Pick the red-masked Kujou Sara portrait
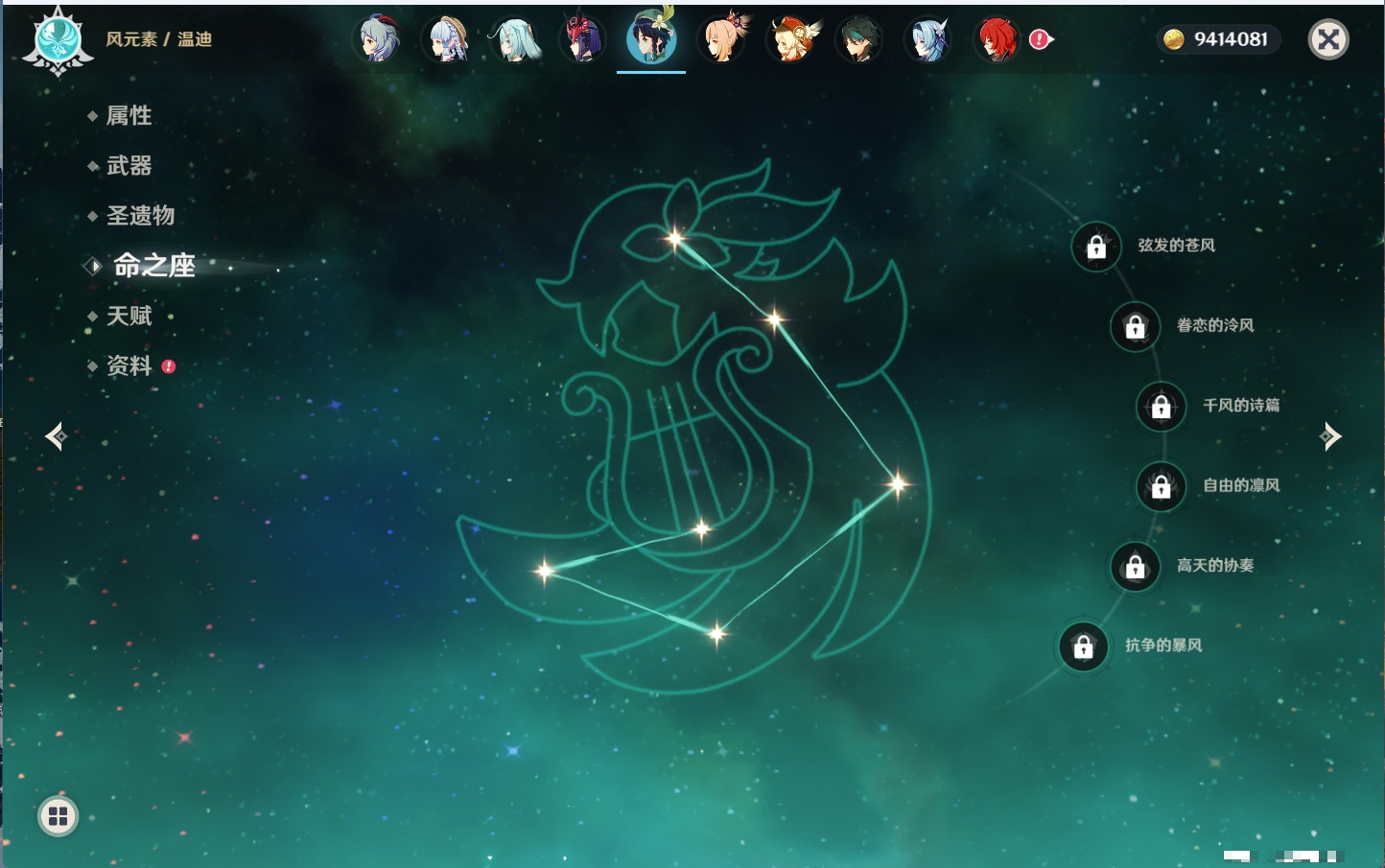Screen dimensions: 1385x868 tap(583, 39)
